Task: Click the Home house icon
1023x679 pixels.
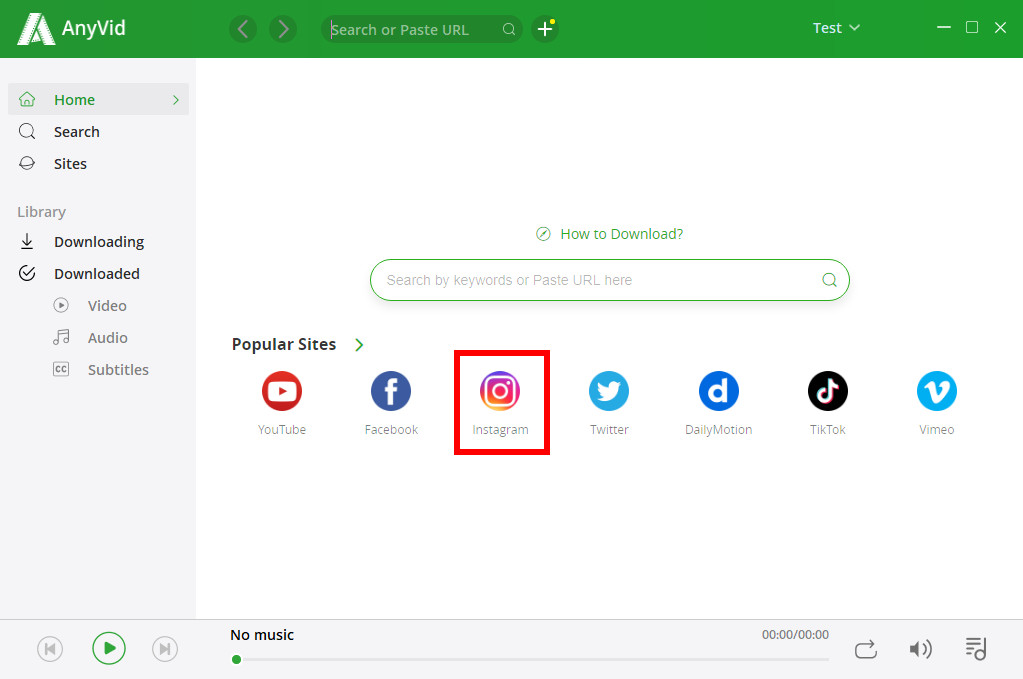Action: click(x=27, y=99)
